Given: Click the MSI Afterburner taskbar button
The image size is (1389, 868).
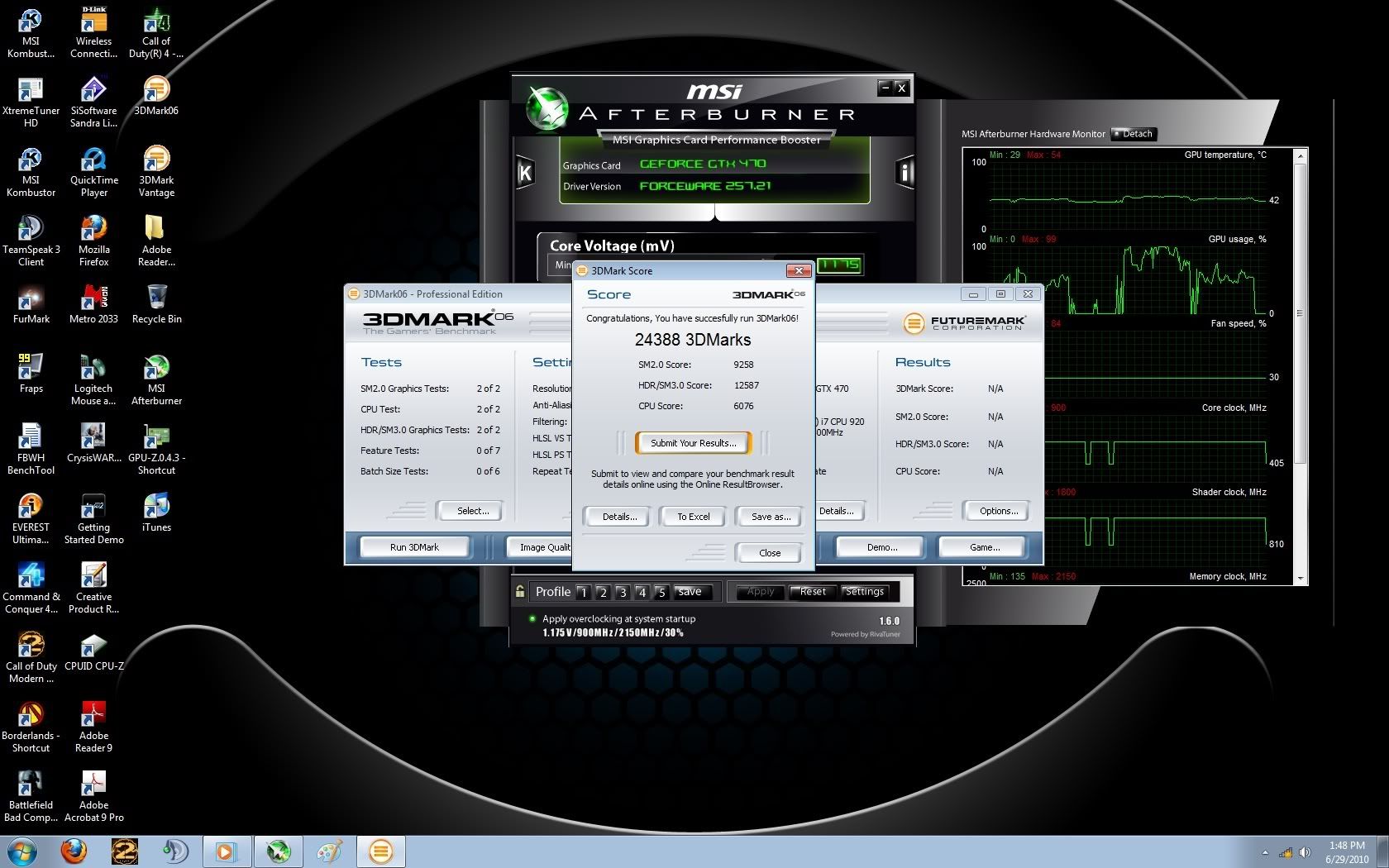Looking at the screenshot, I should point(278,851).
